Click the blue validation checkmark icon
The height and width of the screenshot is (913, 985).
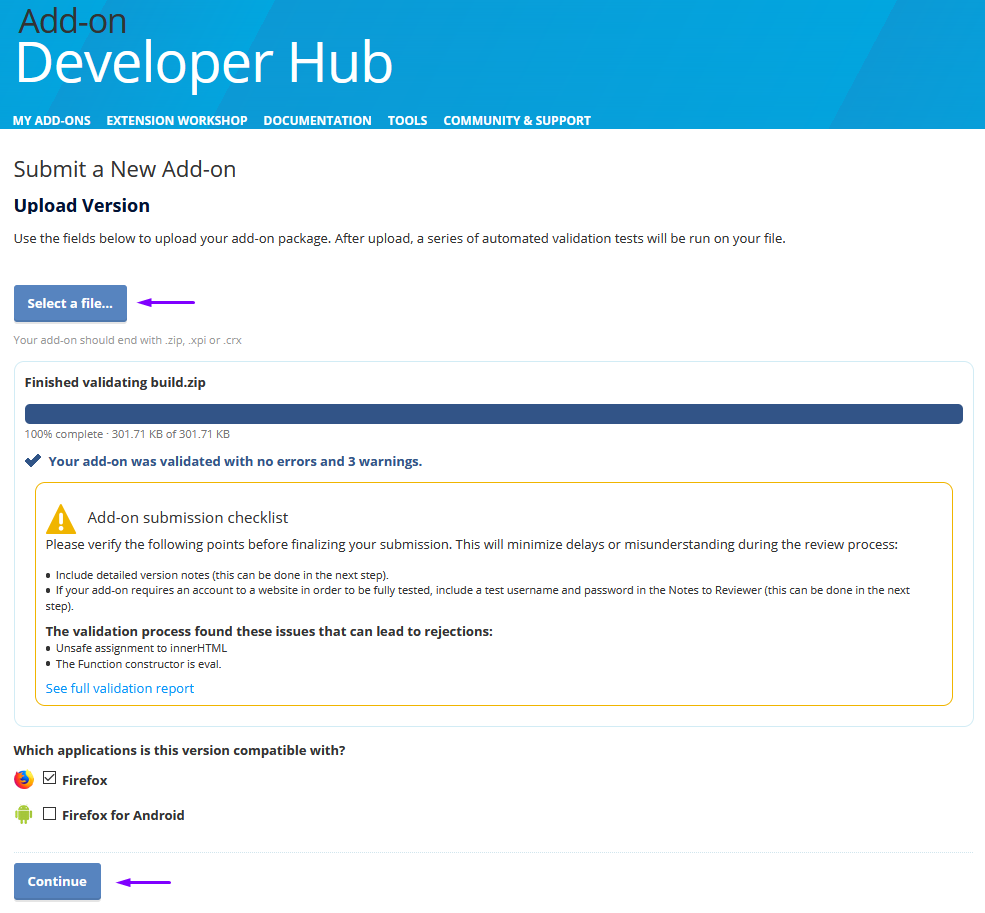pos(33,461)
